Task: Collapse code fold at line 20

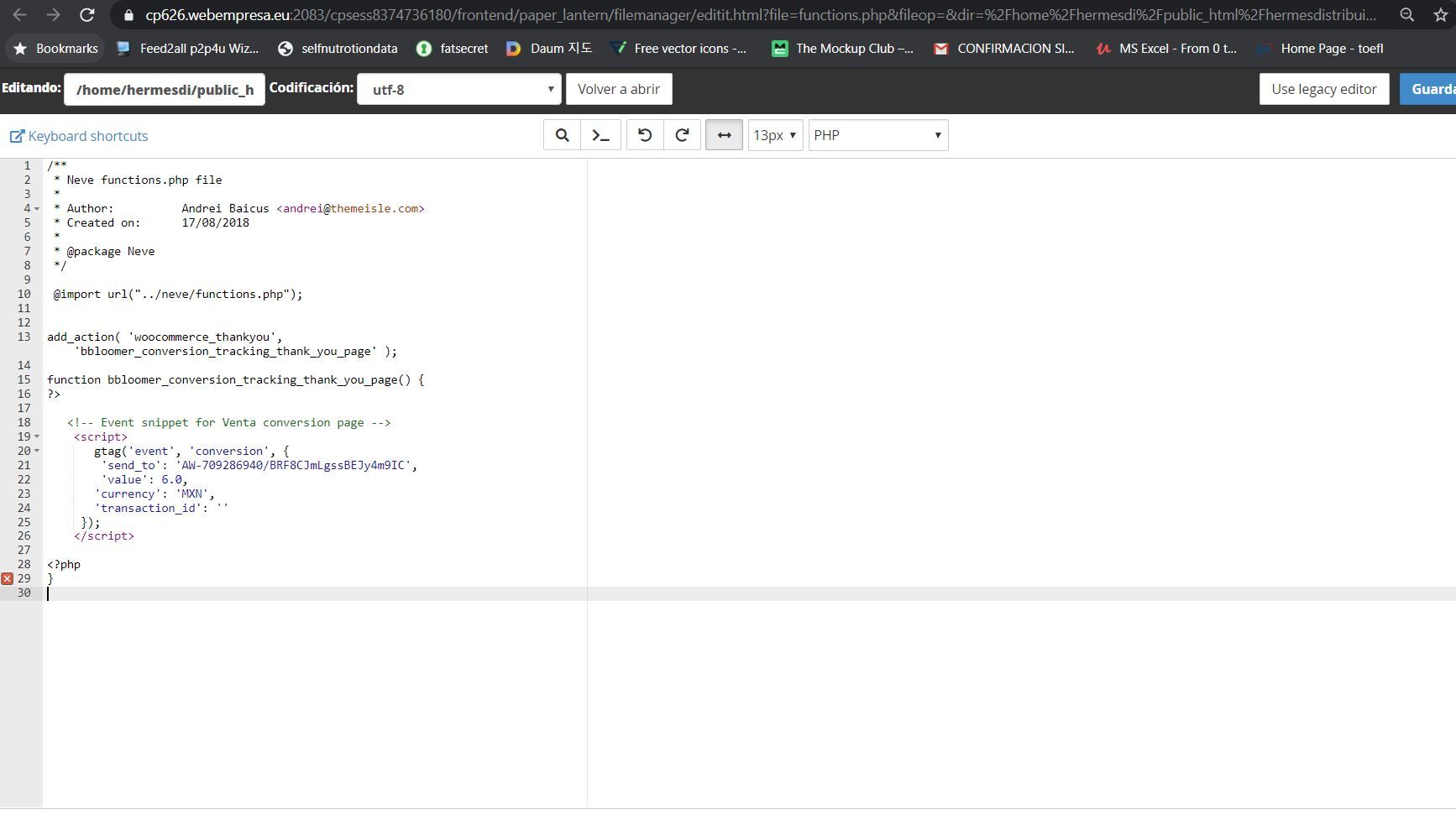Action: tap(37, 452)
